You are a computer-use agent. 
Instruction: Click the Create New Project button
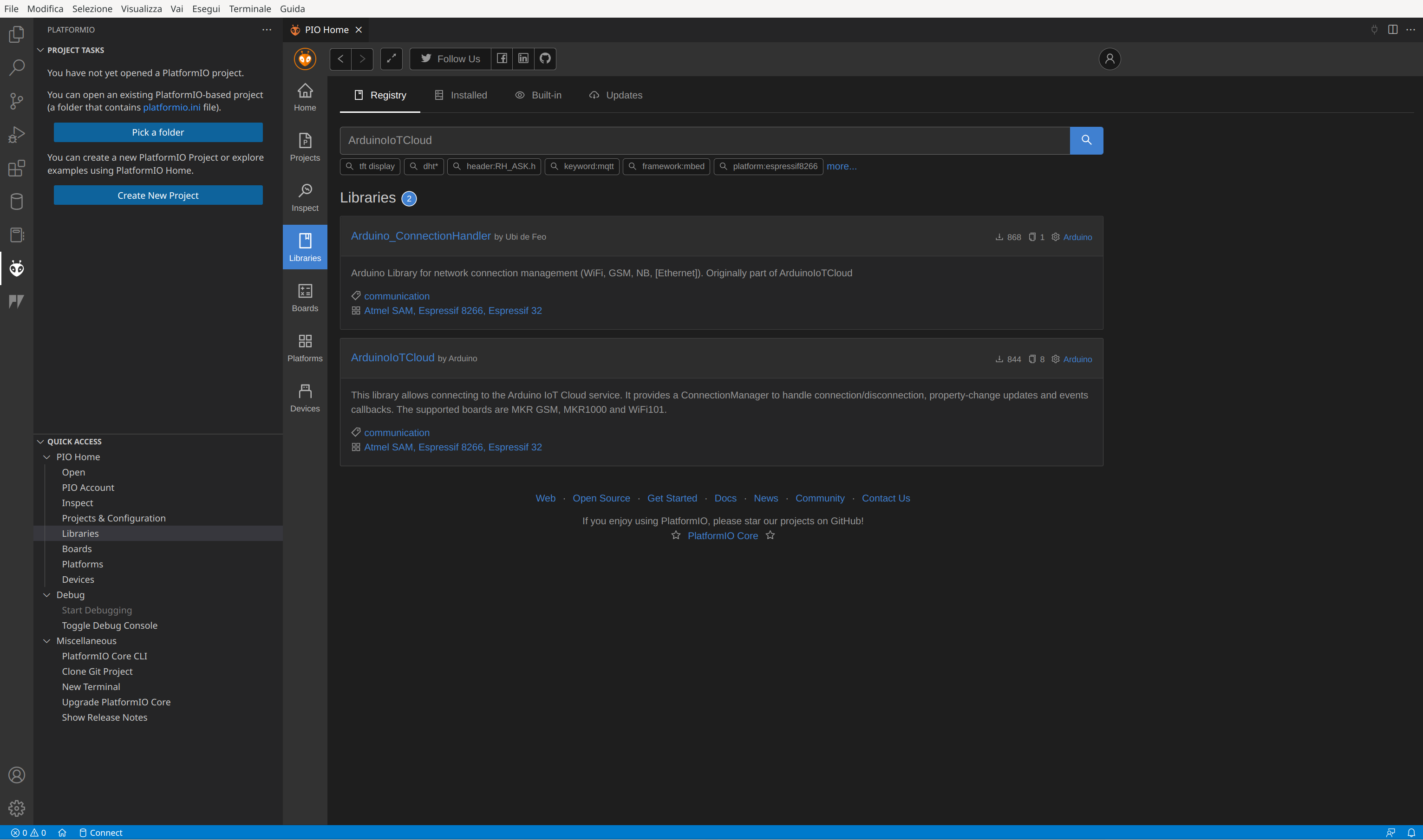(x=158, y=195)
